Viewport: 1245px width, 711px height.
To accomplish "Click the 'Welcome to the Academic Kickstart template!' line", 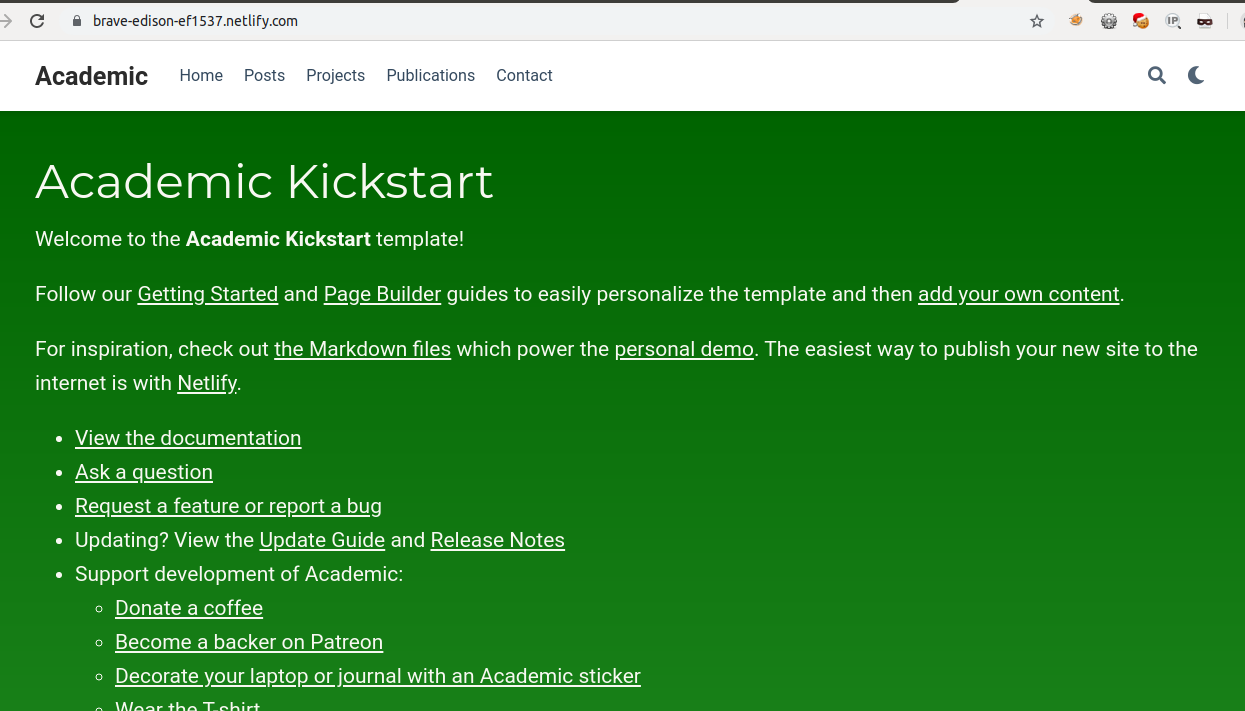I will 249,239.
